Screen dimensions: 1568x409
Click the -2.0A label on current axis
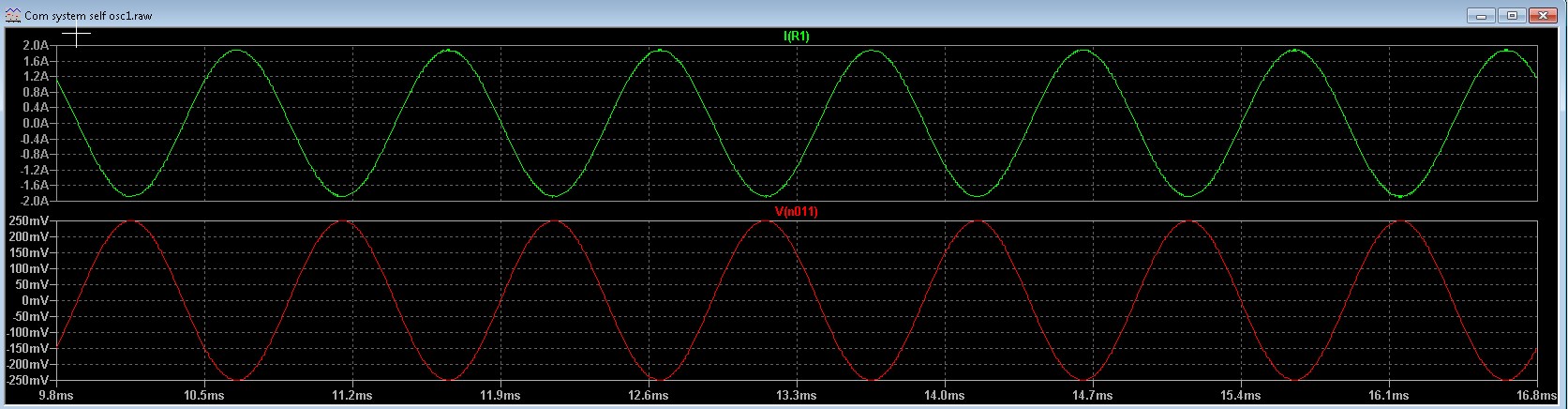coord(34,201)
